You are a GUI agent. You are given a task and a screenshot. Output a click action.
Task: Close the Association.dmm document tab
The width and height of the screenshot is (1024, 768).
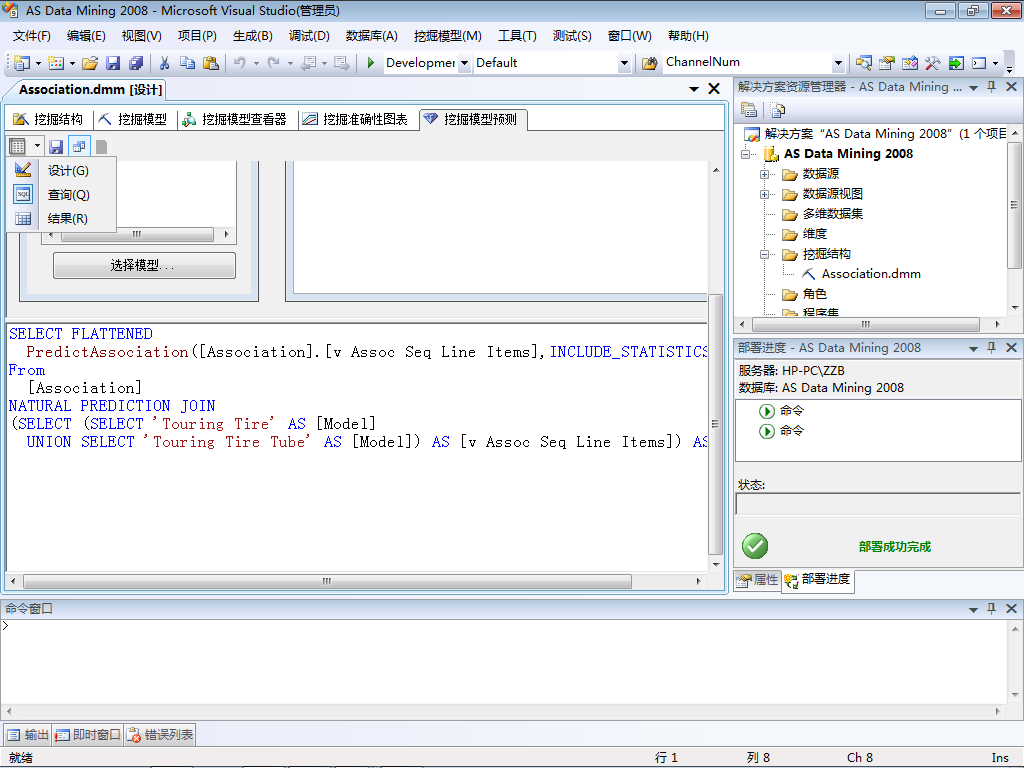(x=714, y=89)
